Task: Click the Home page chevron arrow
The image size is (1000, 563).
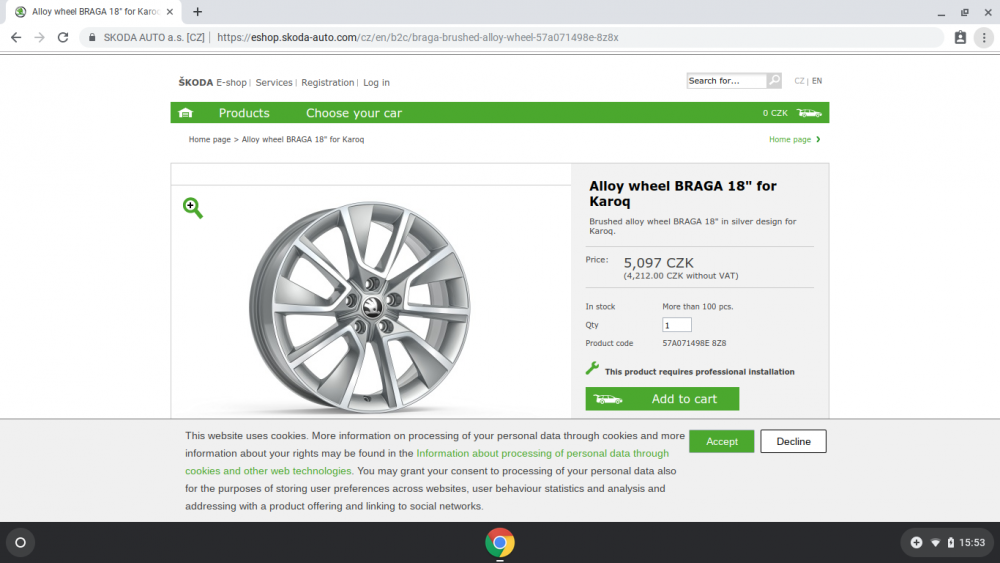Action: click(818, 139)
